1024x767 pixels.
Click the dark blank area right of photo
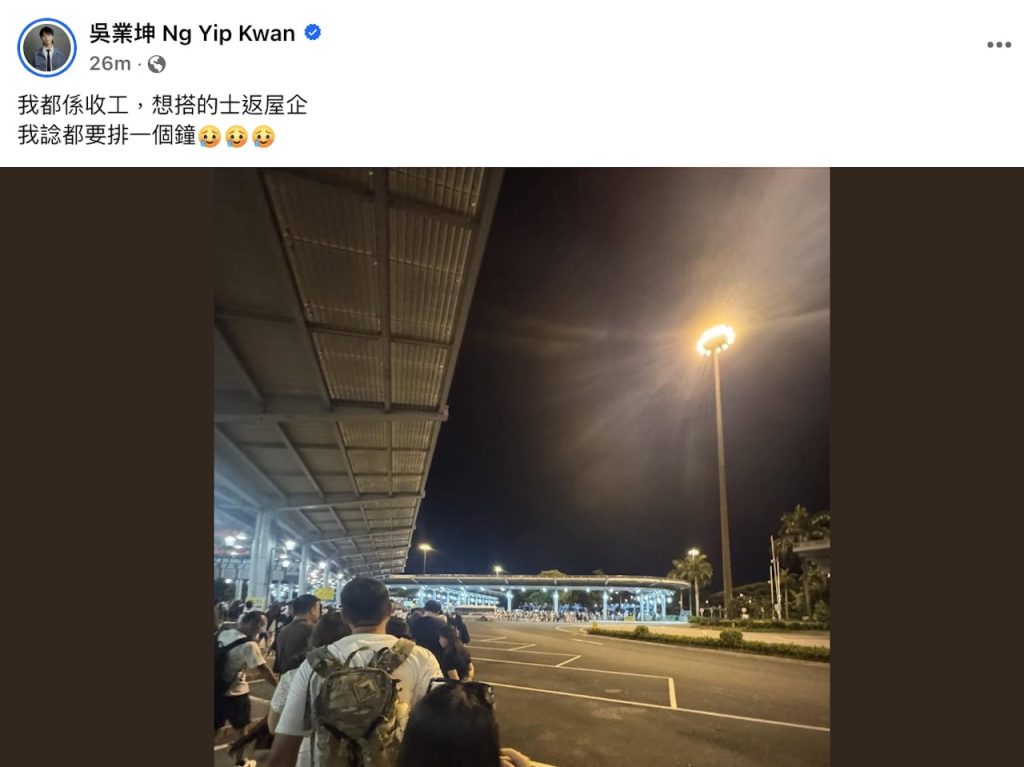[927, 467]
